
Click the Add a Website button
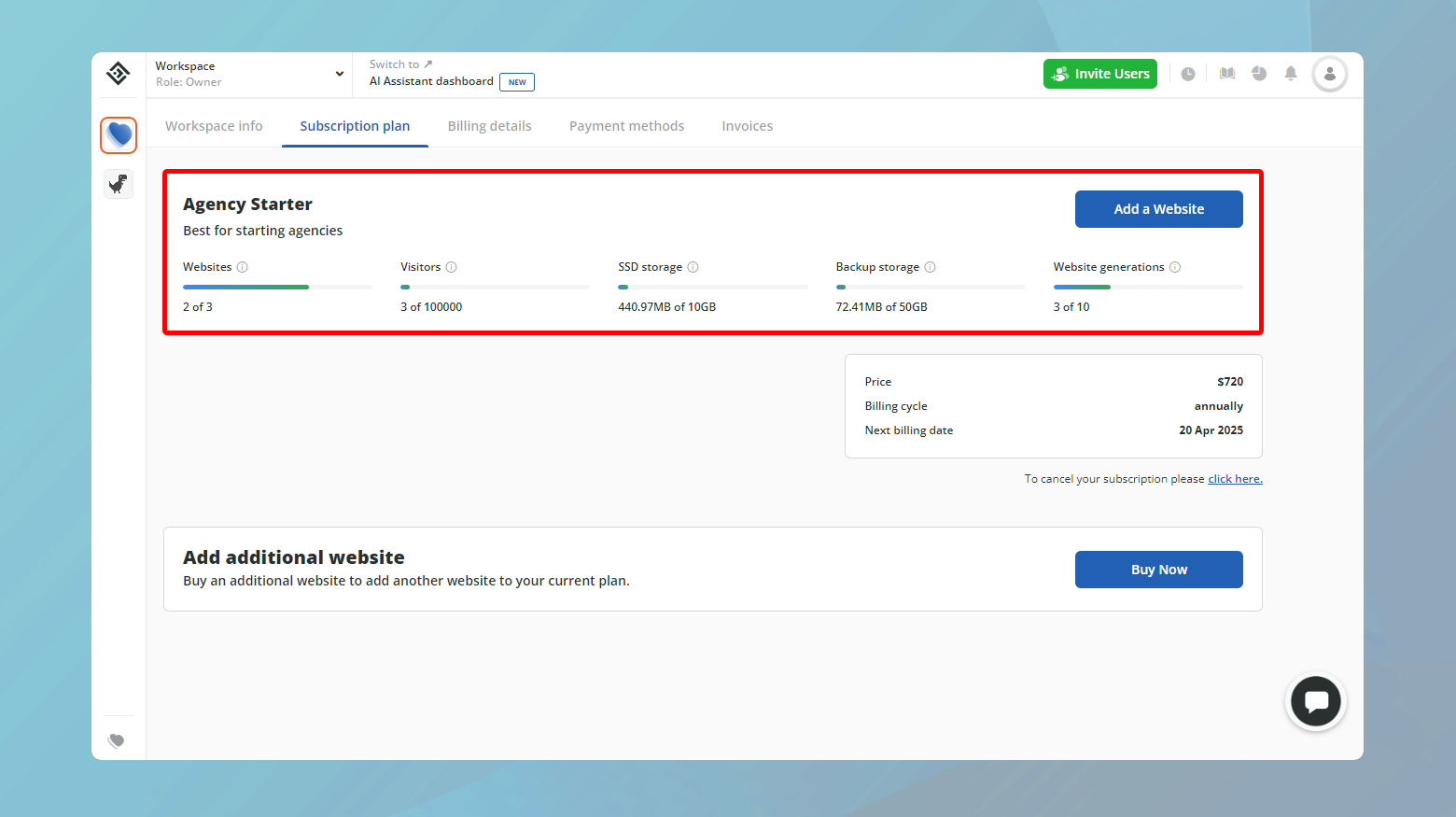point(1158,208)
